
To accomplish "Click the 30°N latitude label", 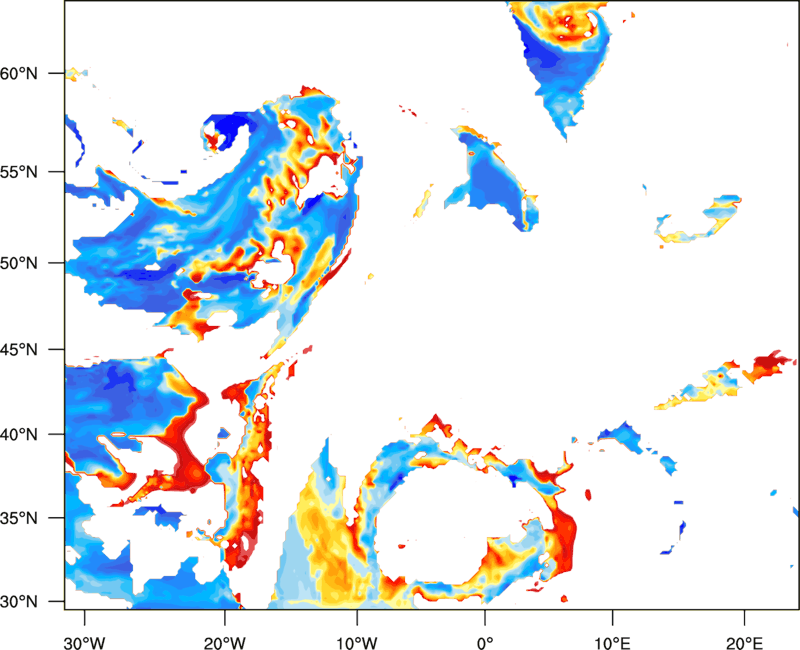I will coord(19,602).
